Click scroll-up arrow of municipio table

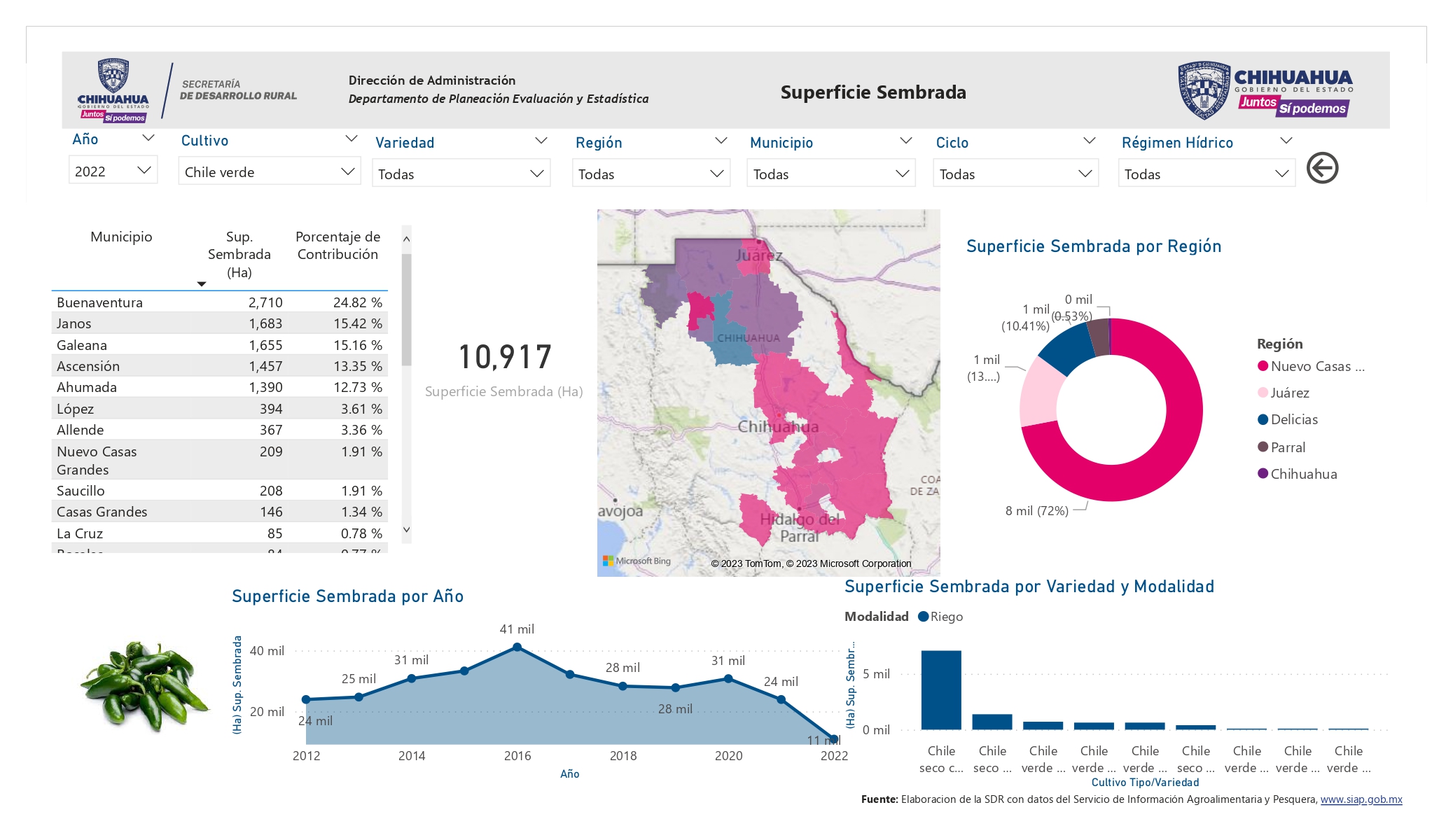[x=406, y=239]
